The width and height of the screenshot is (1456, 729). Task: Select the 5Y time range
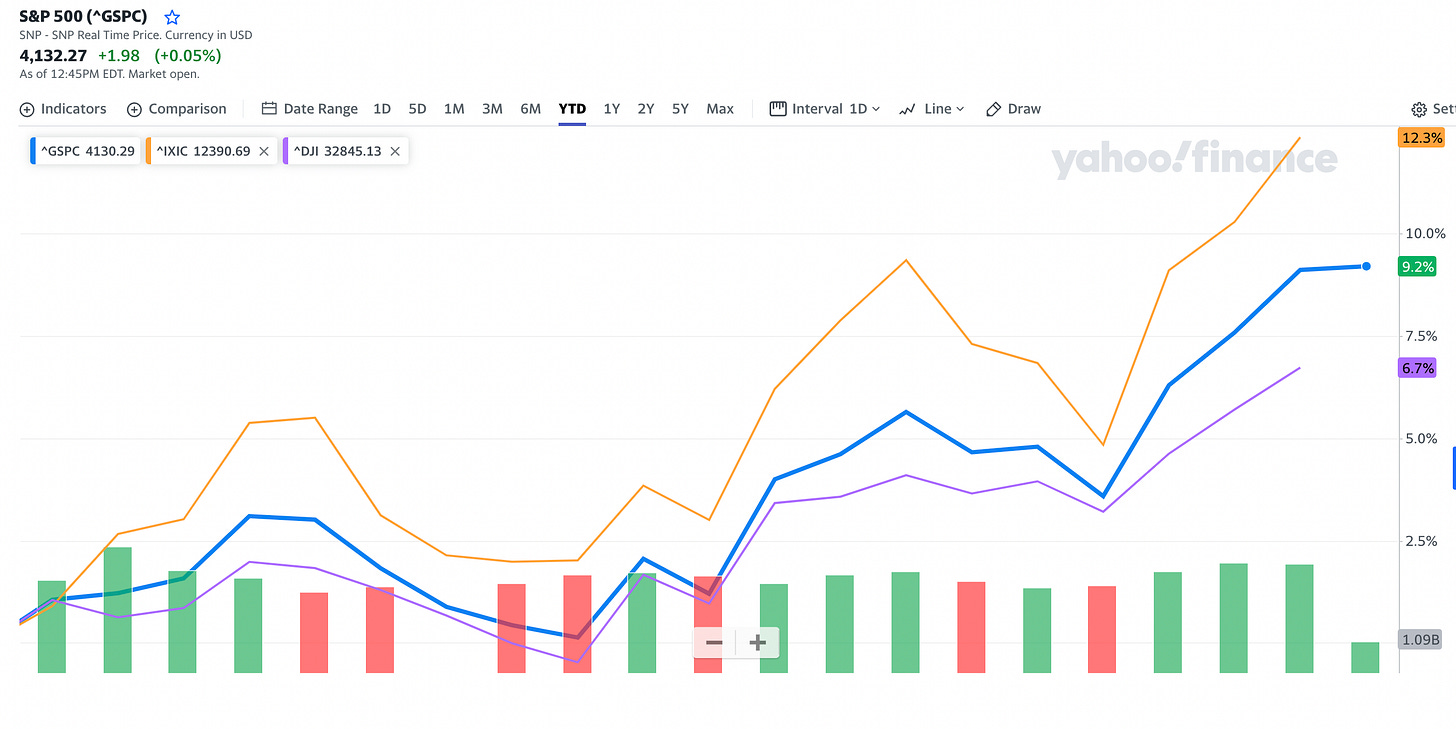680,109
